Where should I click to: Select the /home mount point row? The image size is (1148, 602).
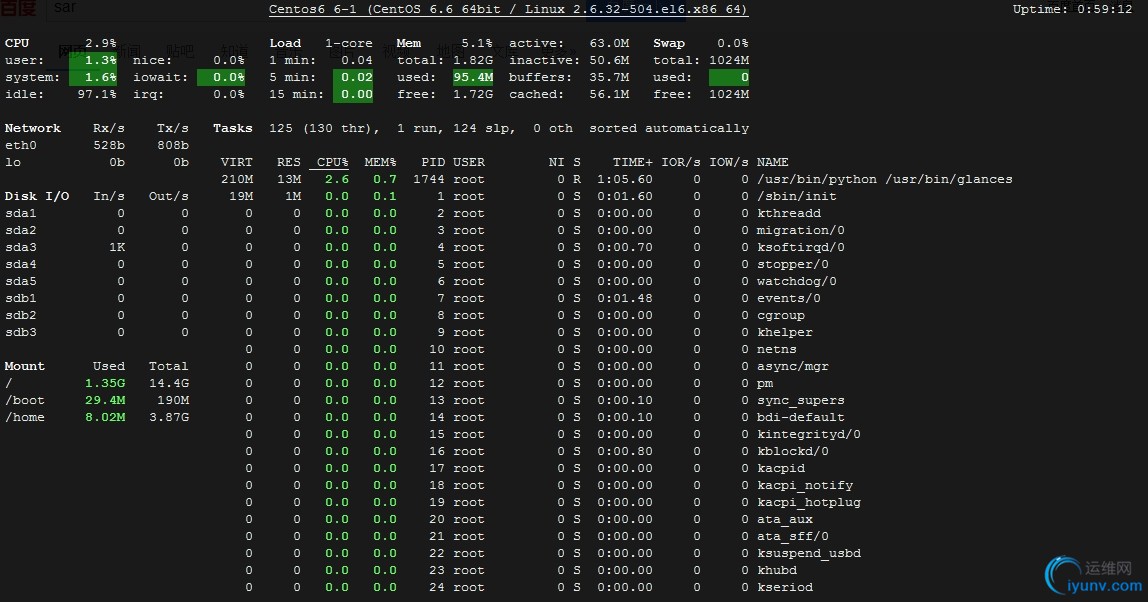coord(97,417)
